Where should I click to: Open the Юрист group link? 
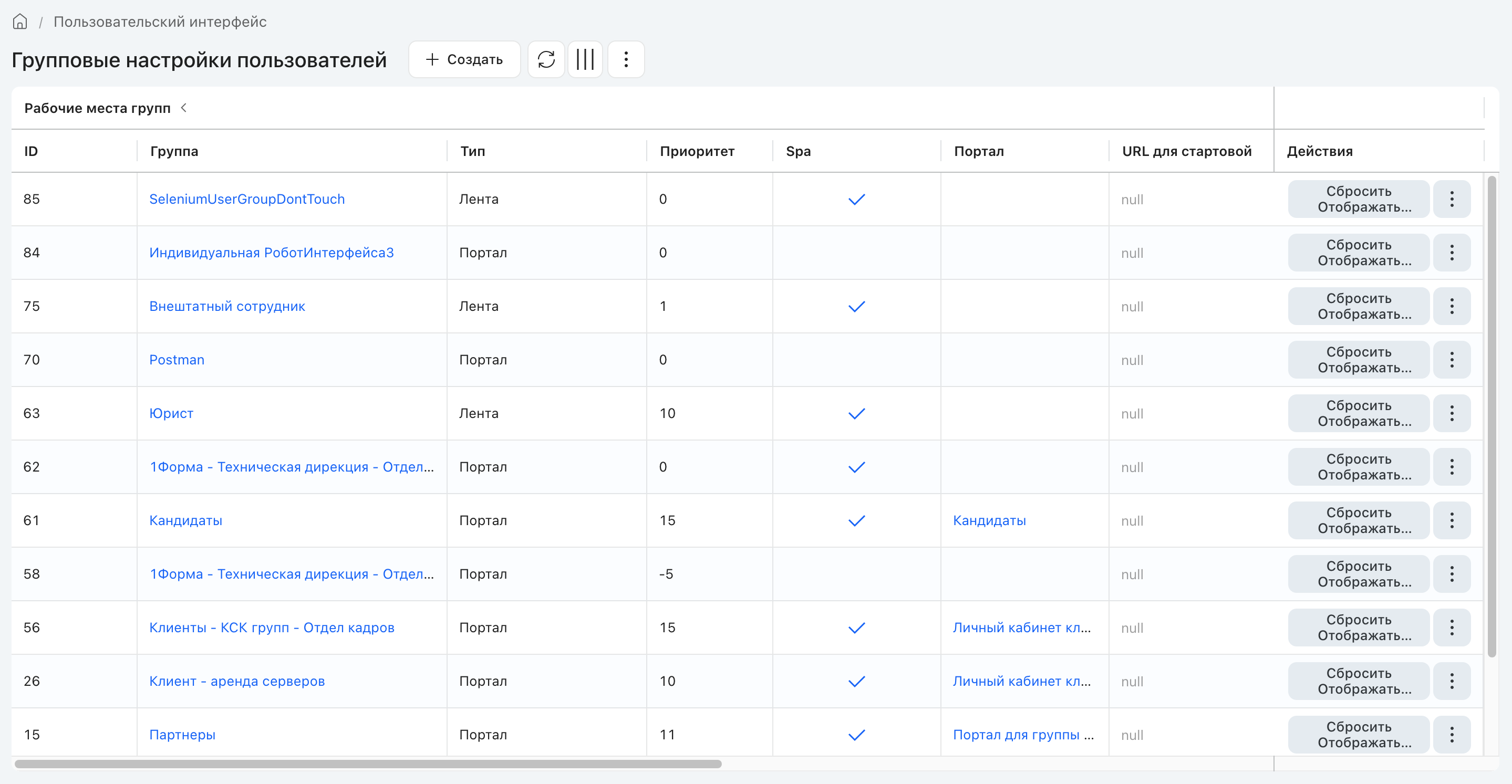[x=171, y=413]
